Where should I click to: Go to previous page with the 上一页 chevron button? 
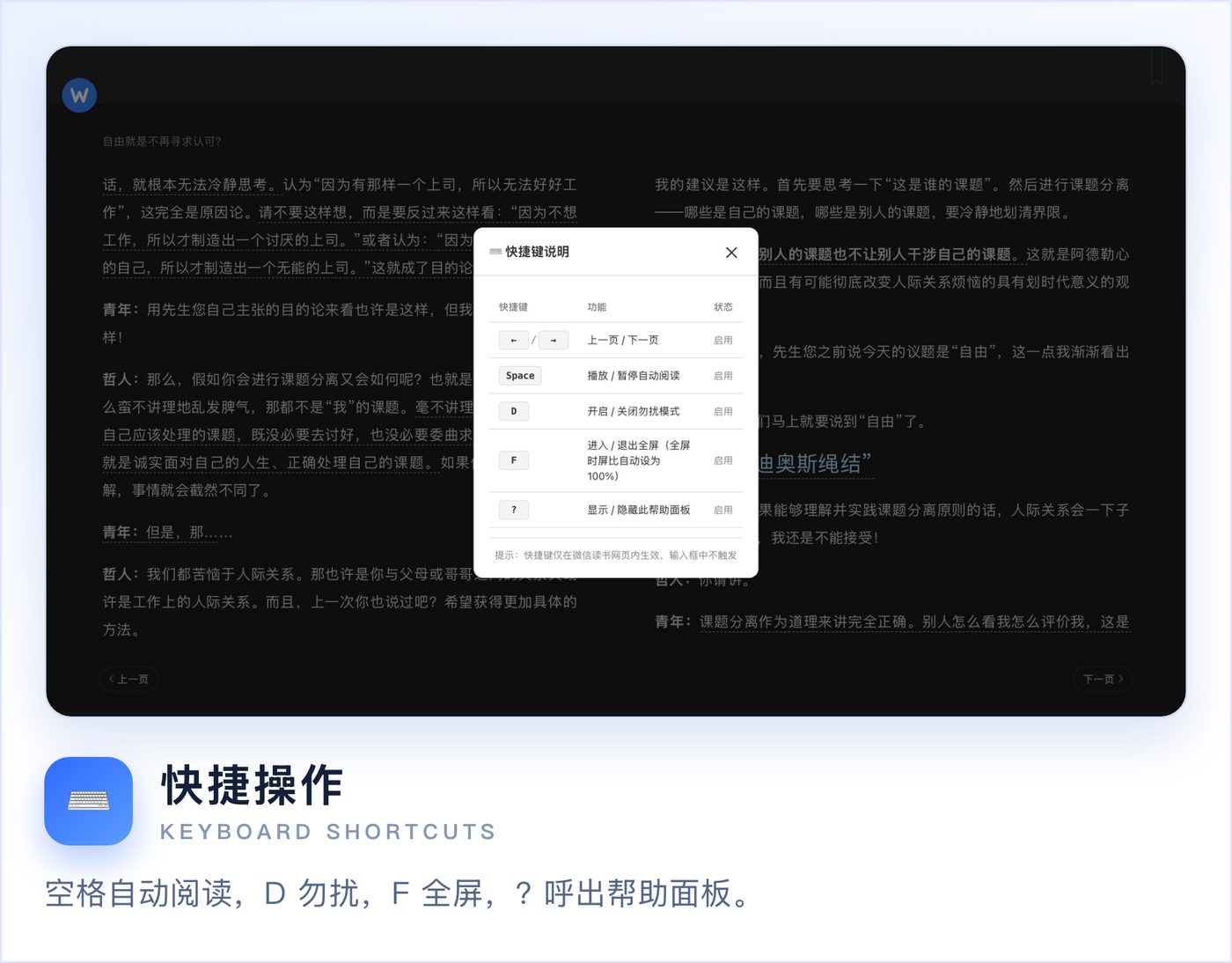coord(128,679)
